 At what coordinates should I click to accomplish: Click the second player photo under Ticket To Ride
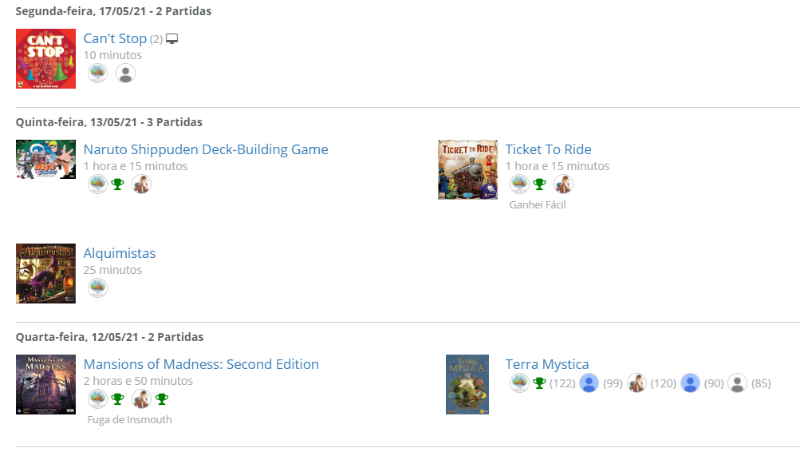click(563, 184)
